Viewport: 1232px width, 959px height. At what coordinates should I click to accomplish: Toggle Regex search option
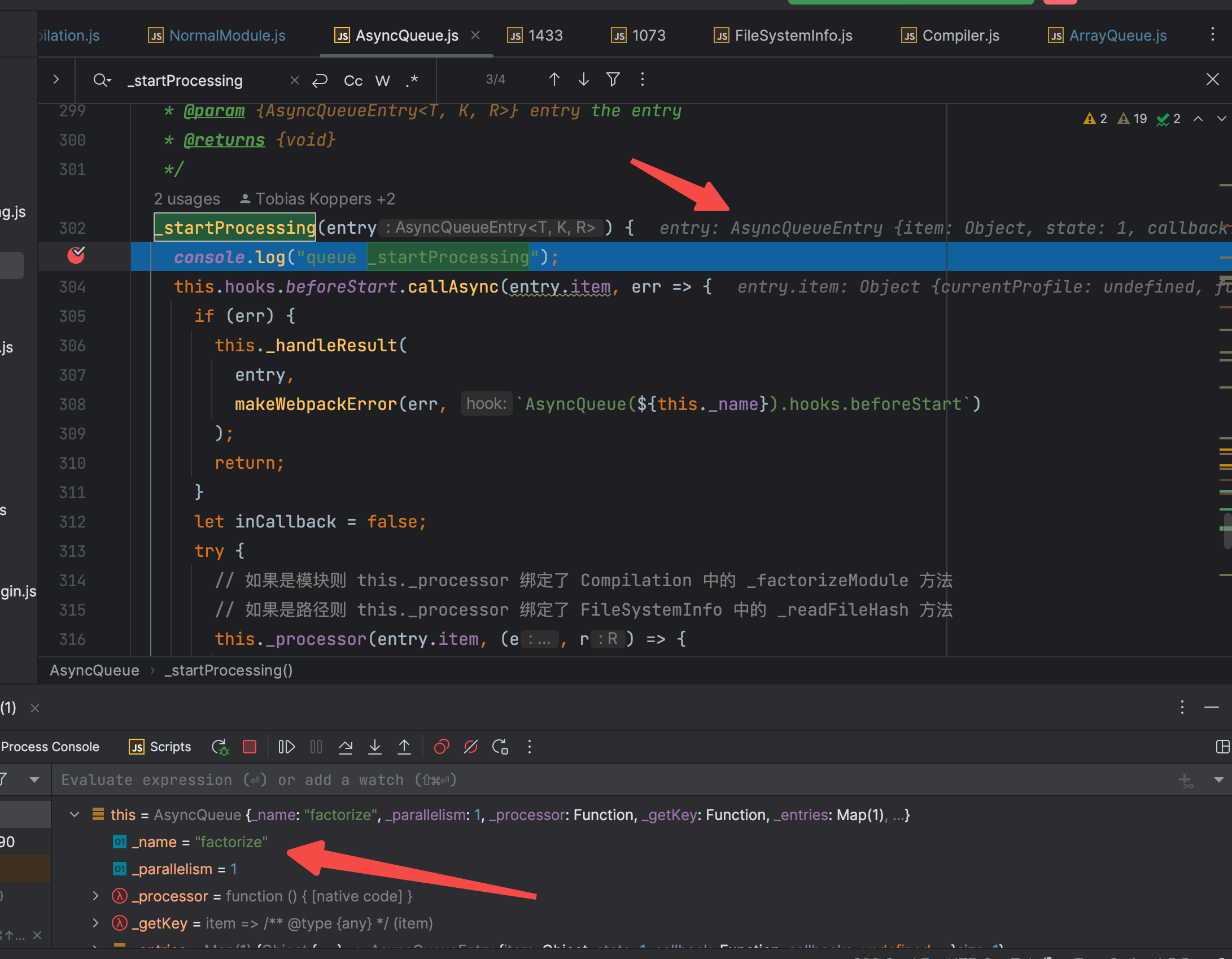tap(412, 81)
